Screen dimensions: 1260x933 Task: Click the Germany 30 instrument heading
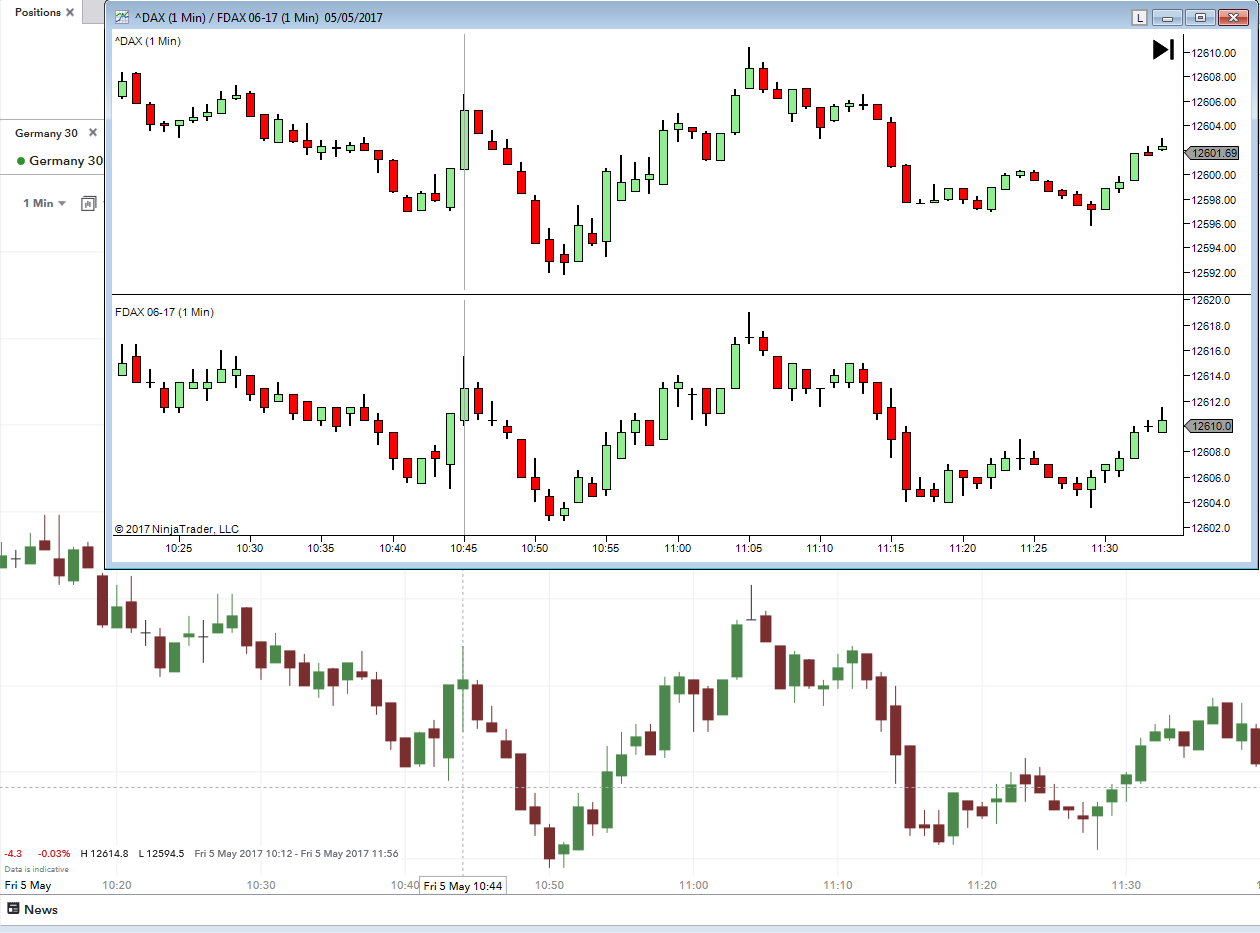66,161
